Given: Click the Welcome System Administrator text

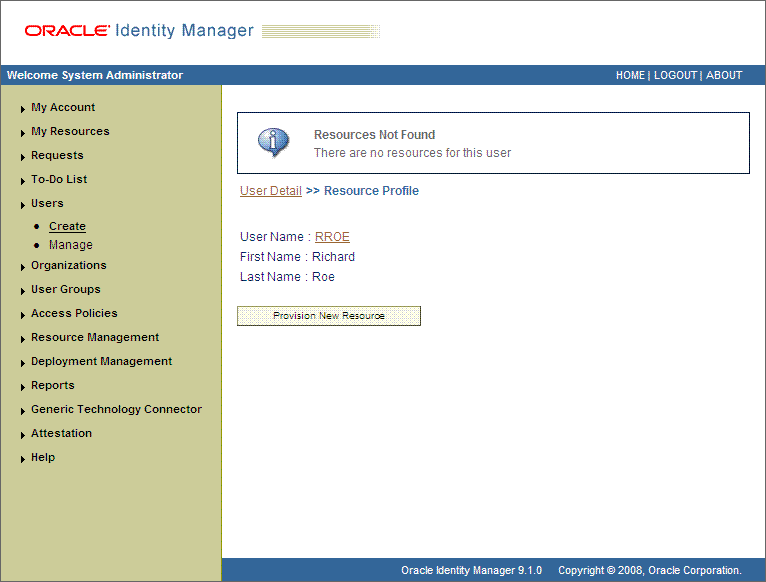Looking at the screenshot, I should (95, 75).
